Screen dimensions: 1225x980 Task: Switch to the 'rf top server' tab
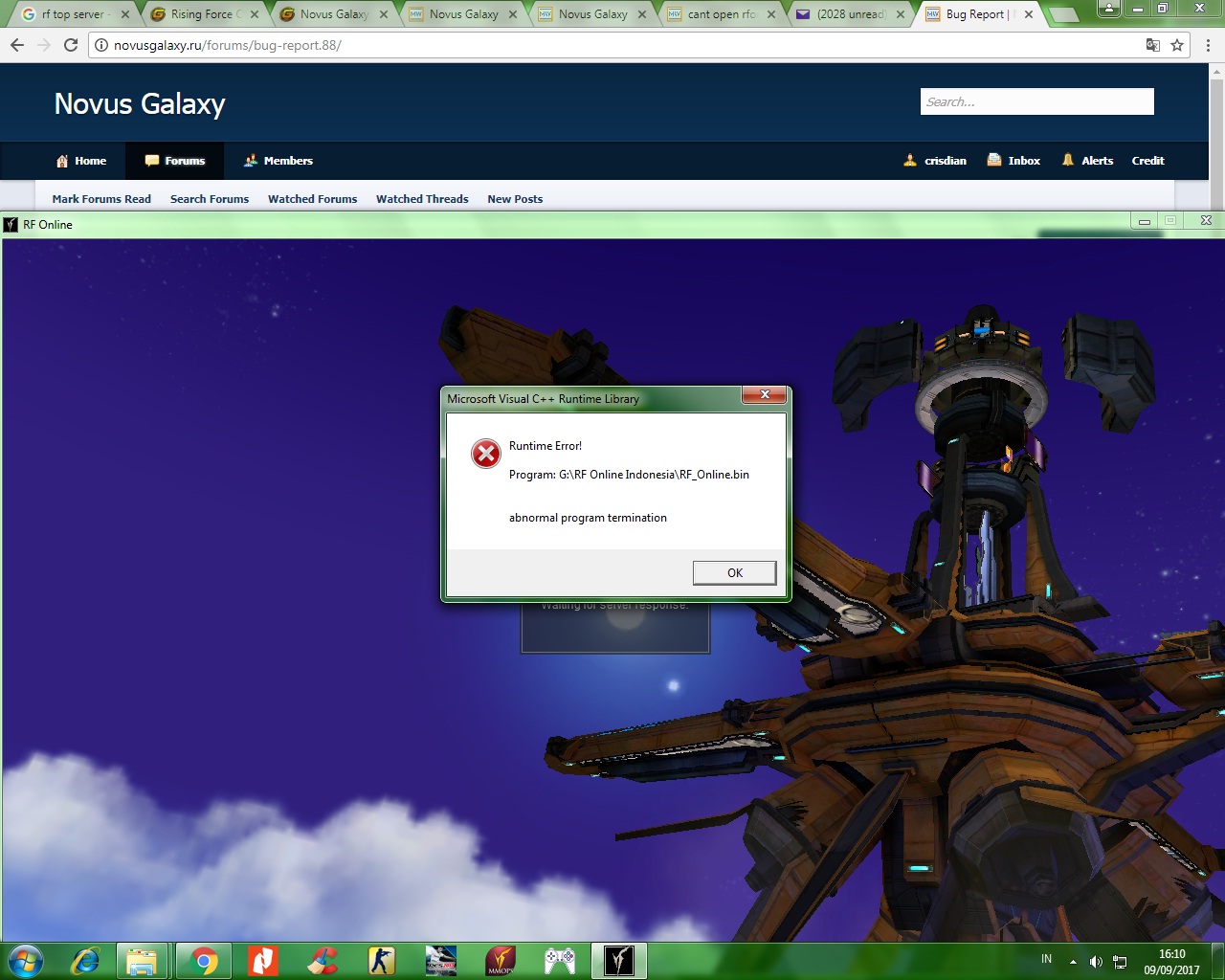(73, 14)
